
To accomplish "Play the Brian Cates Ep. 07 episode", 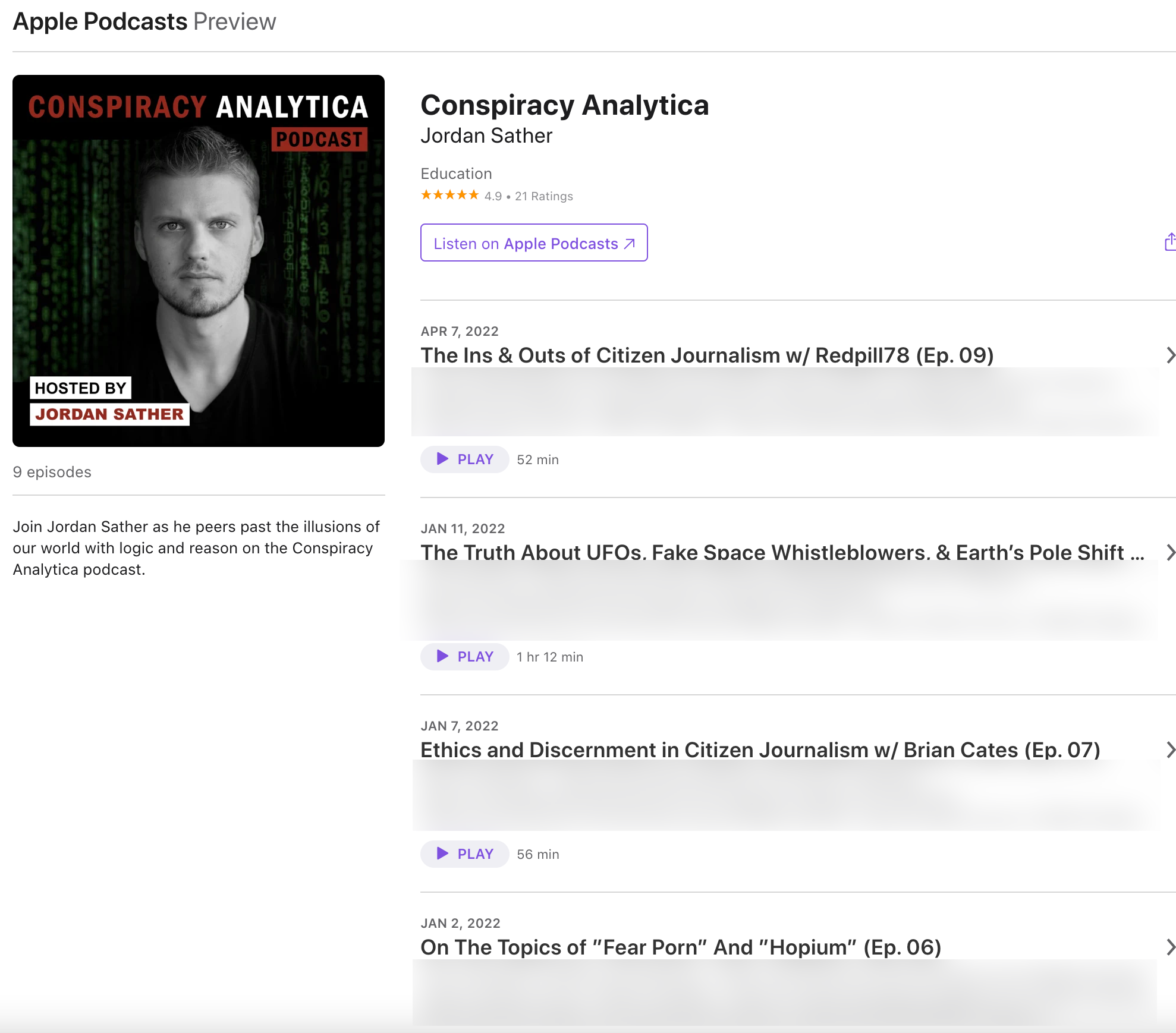I will coord(464,854).
